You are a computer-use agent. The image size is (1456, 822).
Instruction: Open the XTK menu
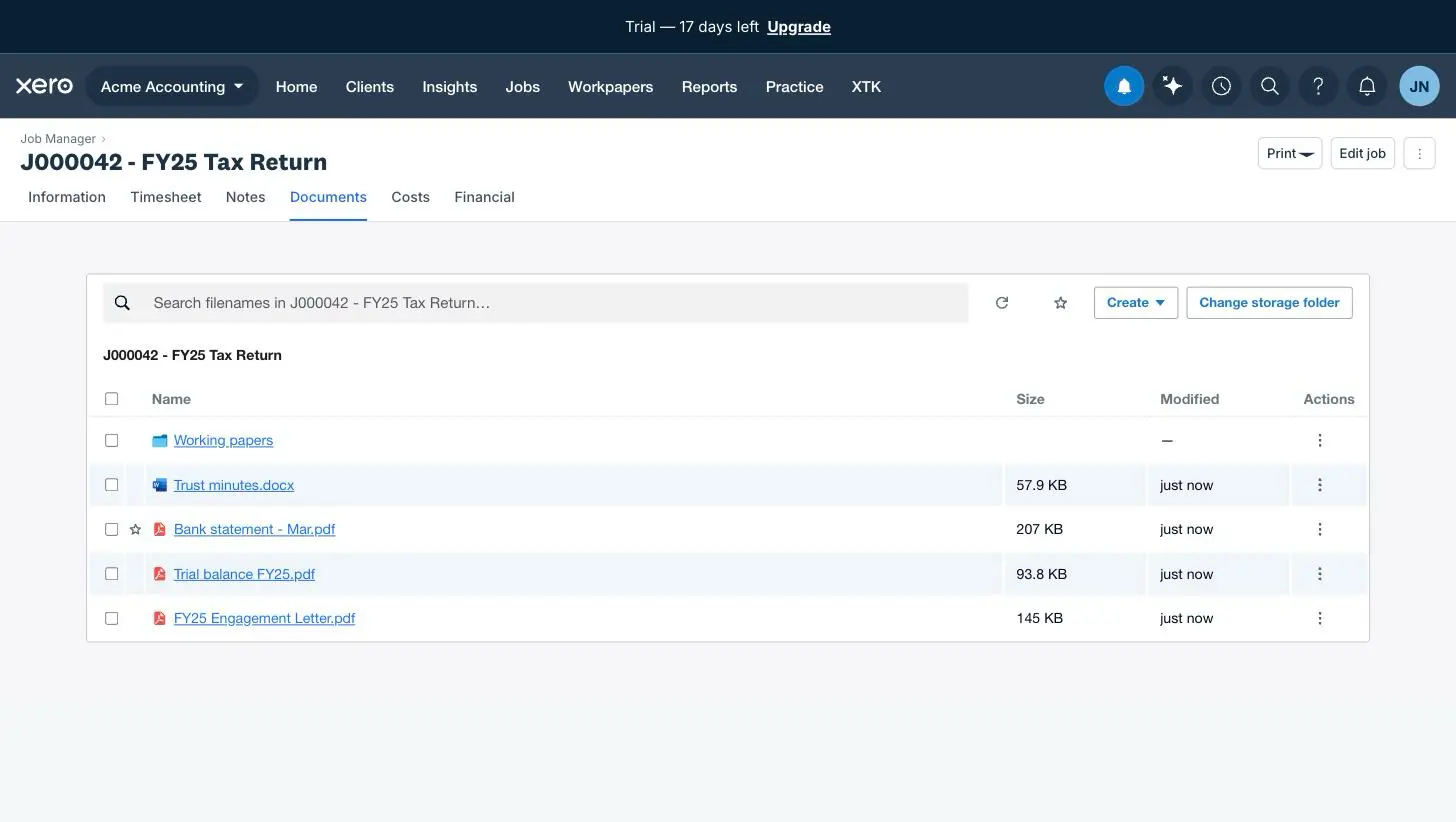coord(866,87)
